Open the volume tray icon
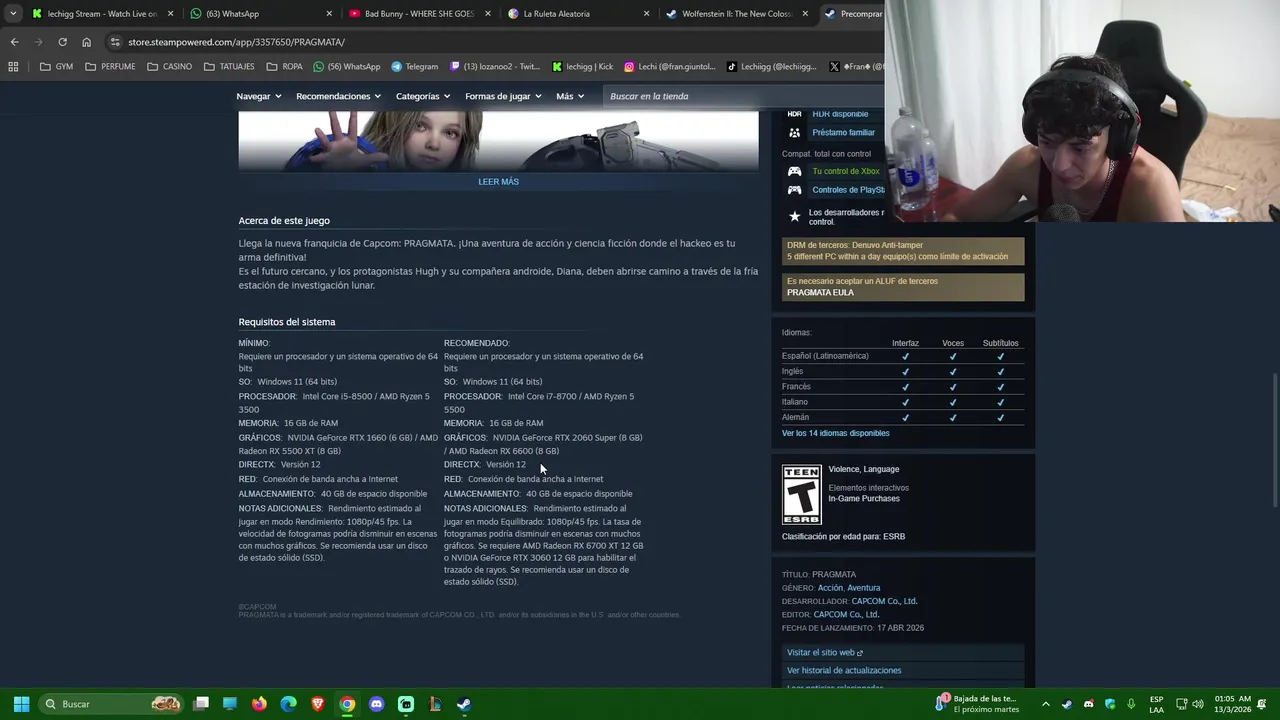1280x720 pixels. click(x=1198, y=704)
